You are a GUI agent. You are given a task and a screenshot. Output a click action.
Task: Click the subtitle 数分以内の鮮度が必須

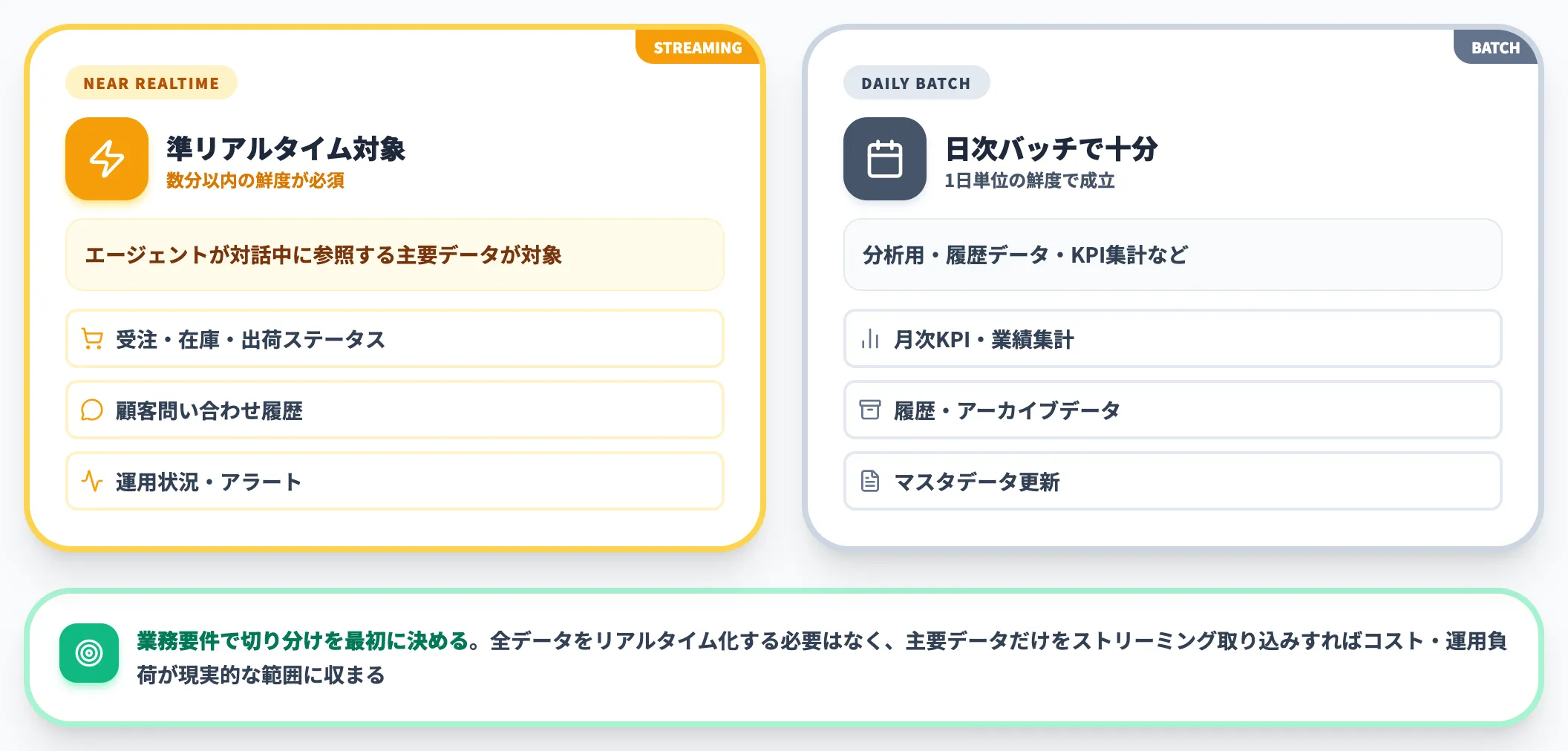coord(255,180)
